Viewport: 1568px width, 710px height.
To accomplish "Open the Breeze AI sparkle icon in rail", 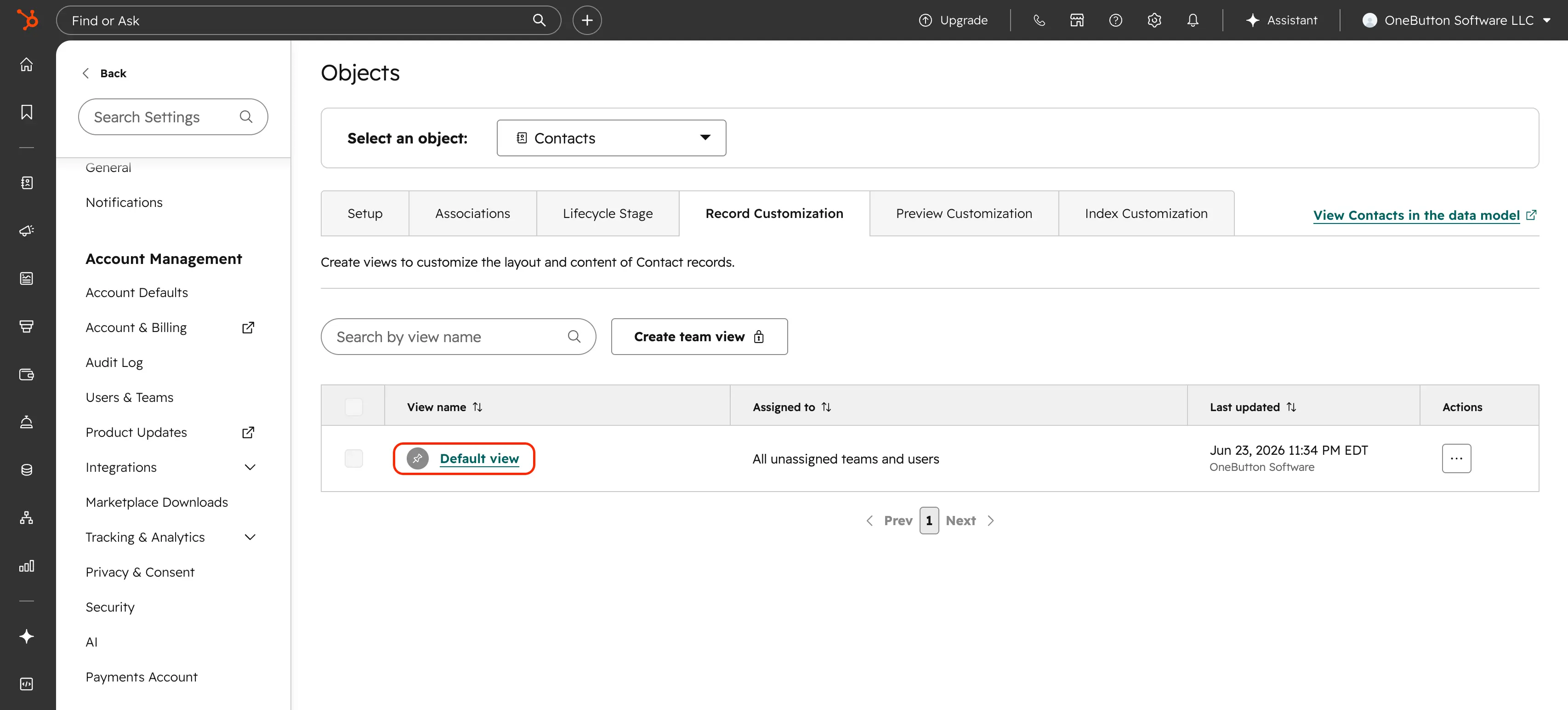I will click(27, 636).
